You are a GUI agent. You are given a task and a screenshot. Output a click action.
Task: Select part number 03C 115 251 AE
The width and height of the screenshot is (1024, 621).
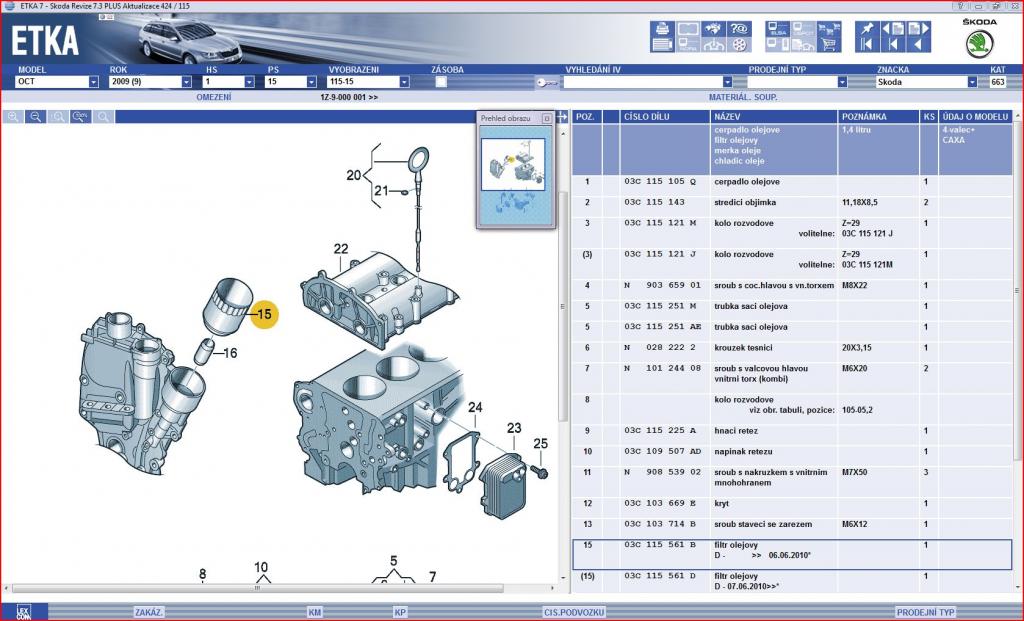pyautogui.click(x=662, y=327)
